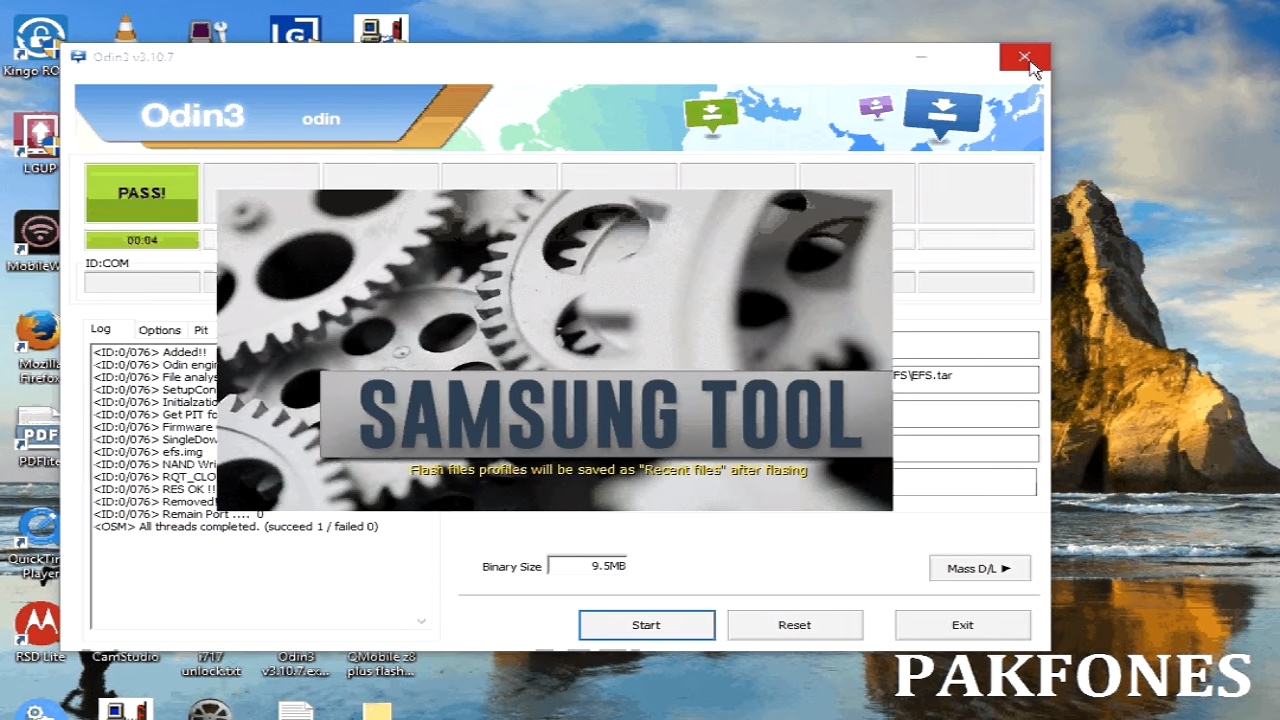Viewport: 1280px width, 720px height.
Task: Open the Mass D/L menu button
Action: [x=980, y=568]
